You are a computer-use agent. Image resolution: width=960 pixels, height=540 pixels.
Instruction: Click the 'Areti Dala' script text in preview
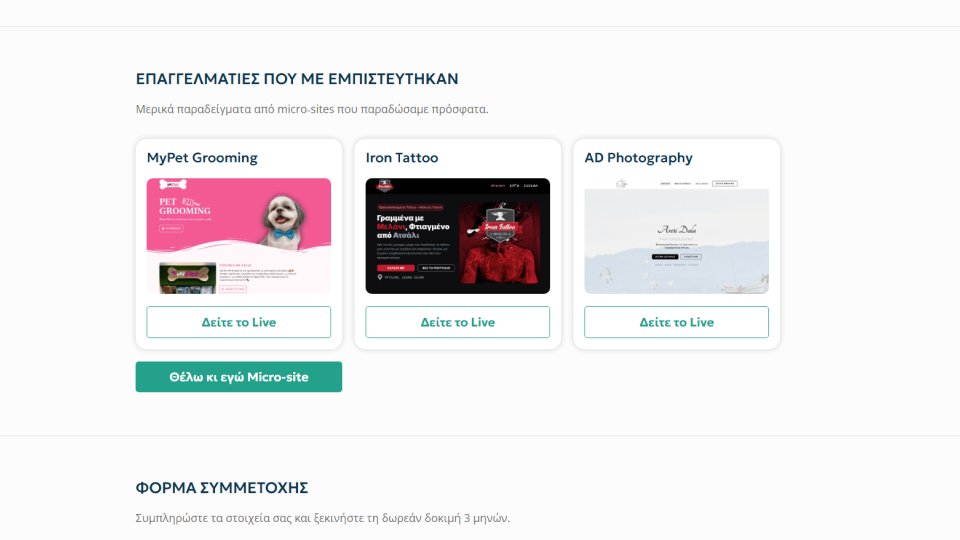coord(677,230)
